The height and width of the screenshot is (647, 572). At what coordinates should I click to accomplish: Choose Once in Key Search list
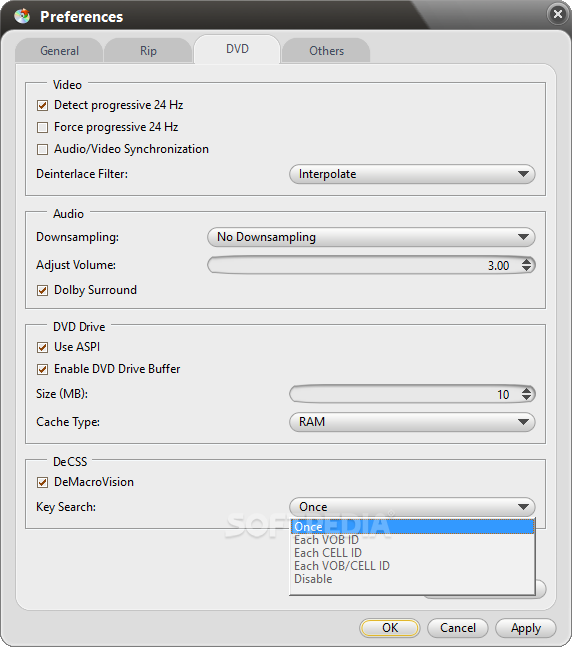point(412,527)
